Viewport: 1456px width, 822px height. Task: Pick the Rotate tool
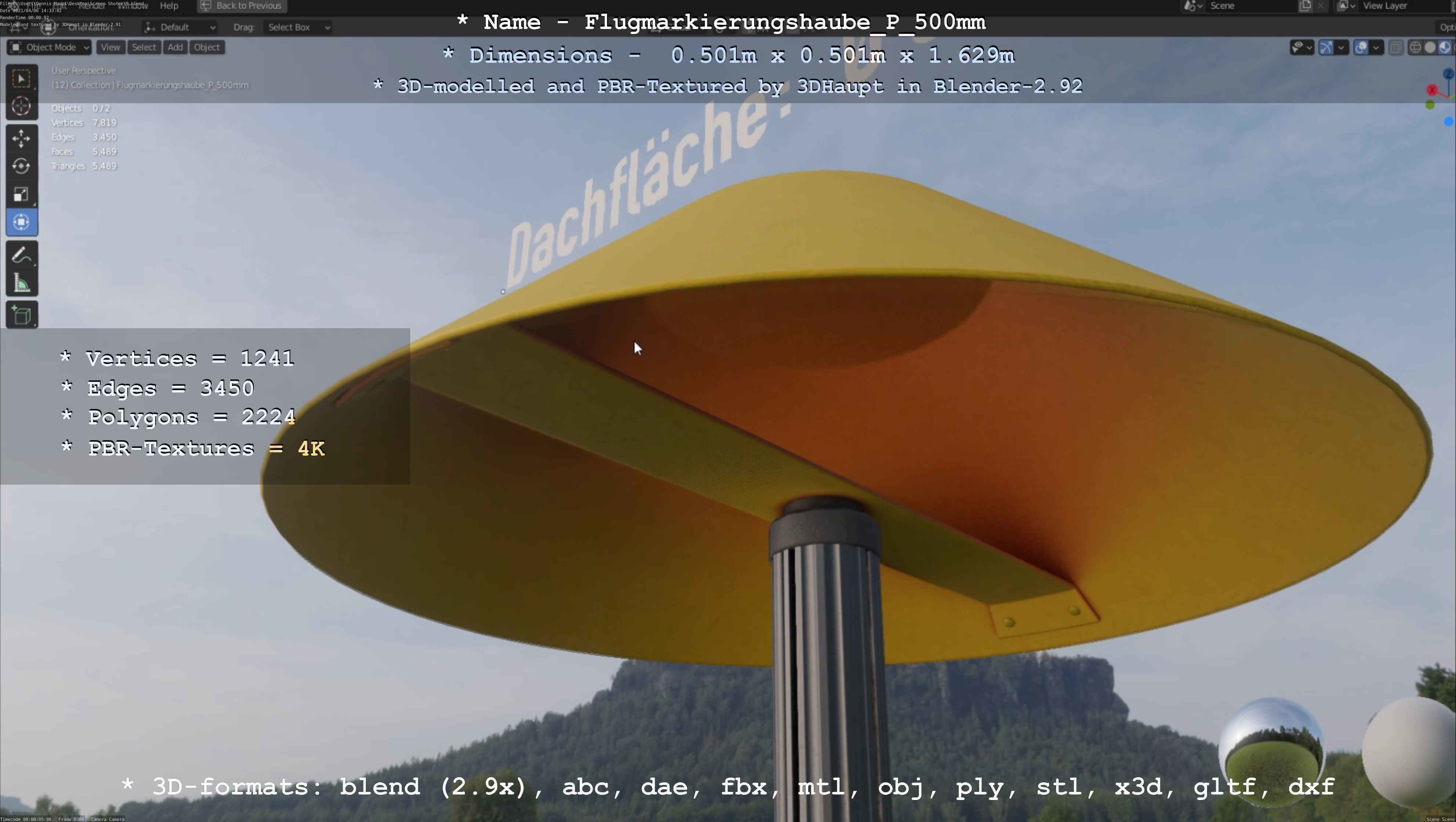pyautogui.click(x=21, y=166)
